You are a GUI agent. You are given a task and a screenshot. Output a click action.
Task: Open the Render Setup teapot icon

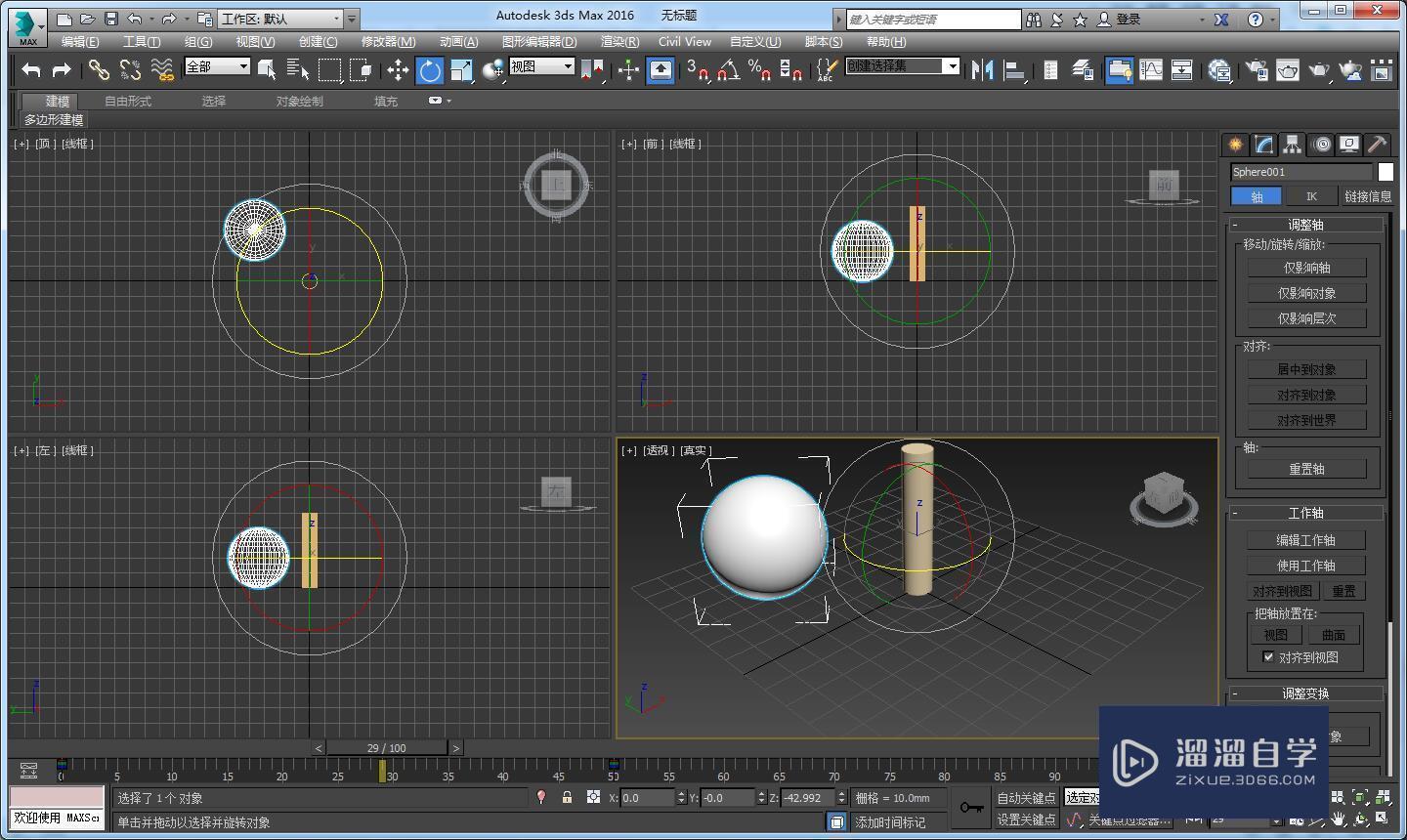pyautogui.click(x=1257, y=69)
